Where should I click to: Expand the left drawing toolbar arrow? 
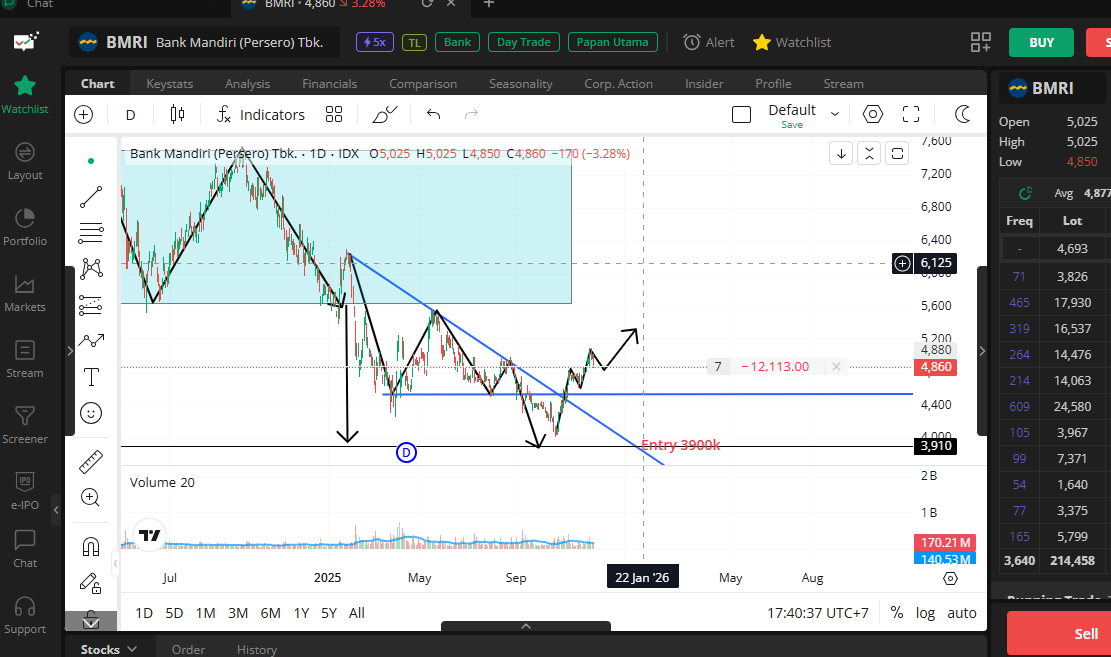(x=70, y=350)
